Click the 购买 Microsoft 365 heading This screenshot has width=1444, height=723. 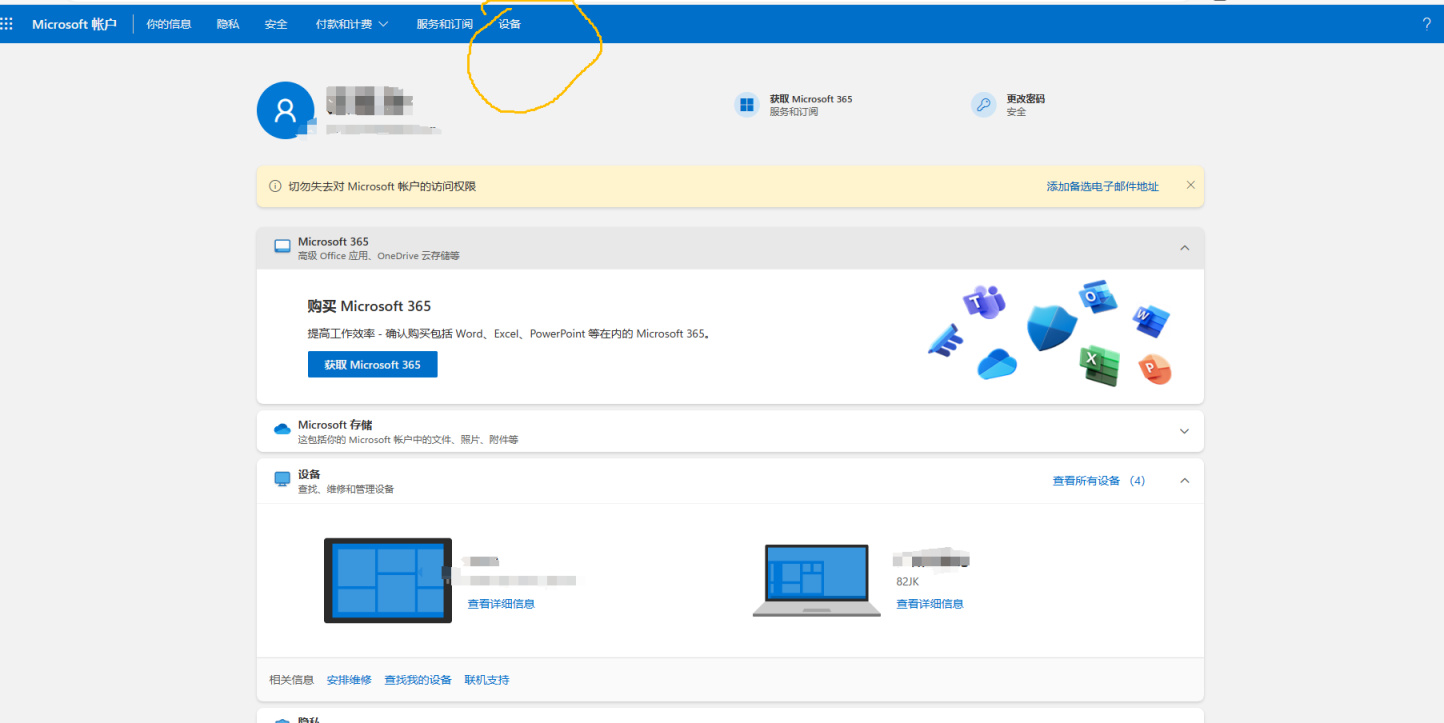tap(369, 306)
